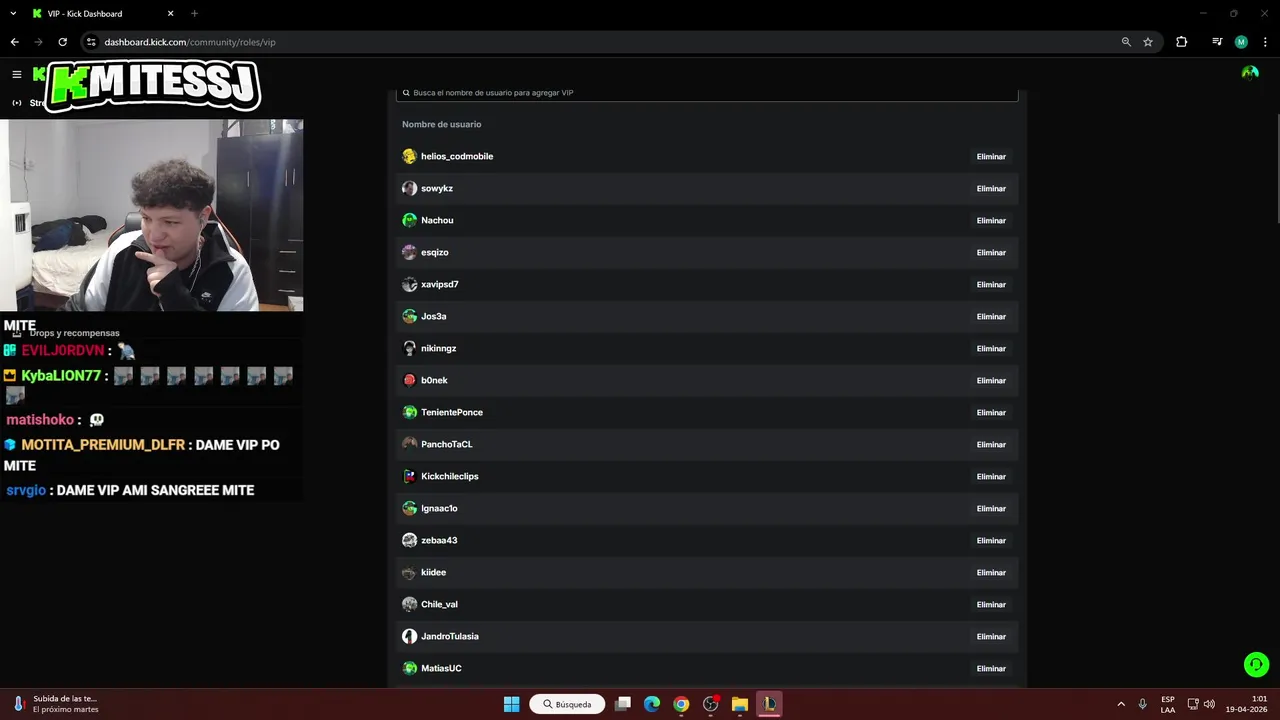Click the username zebaa43
This screenshot has width=1280, height=720.
pos(439,540)
